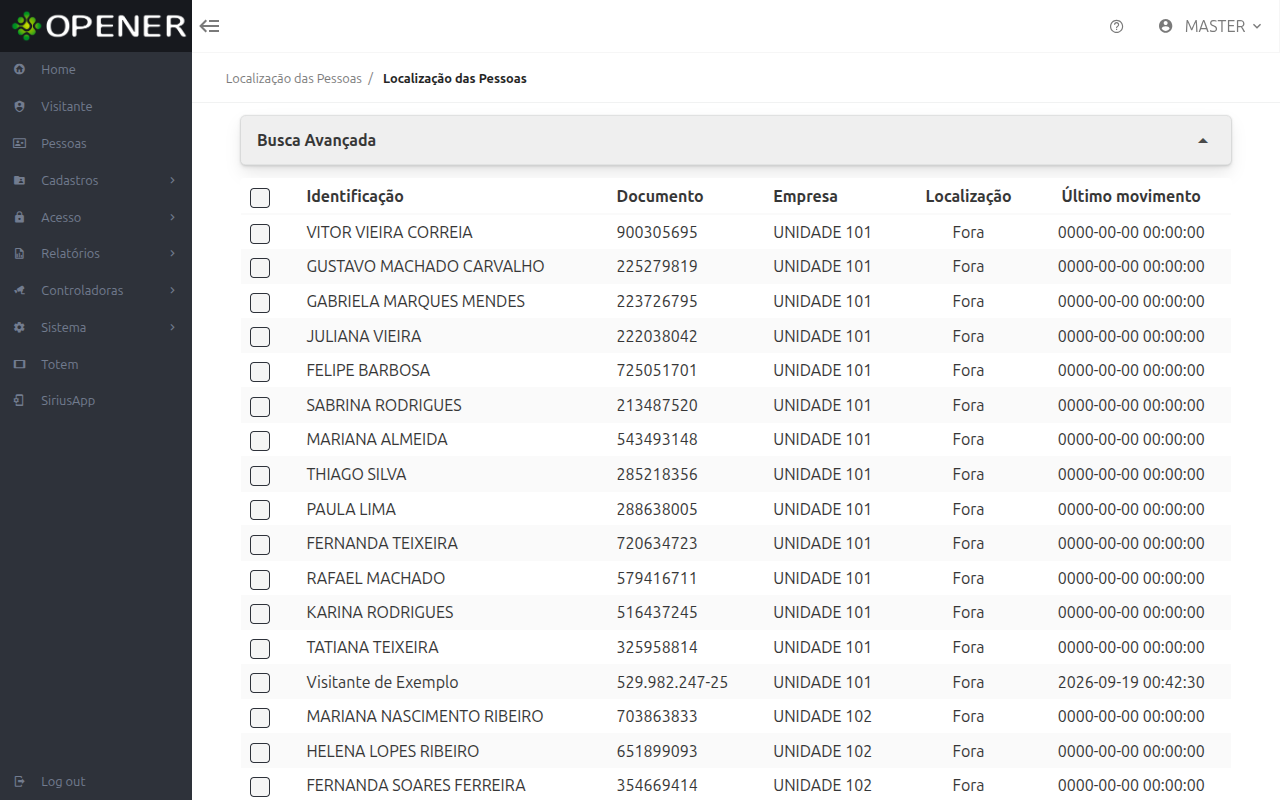Sort by the Último movimento column header

[1131, 196]
